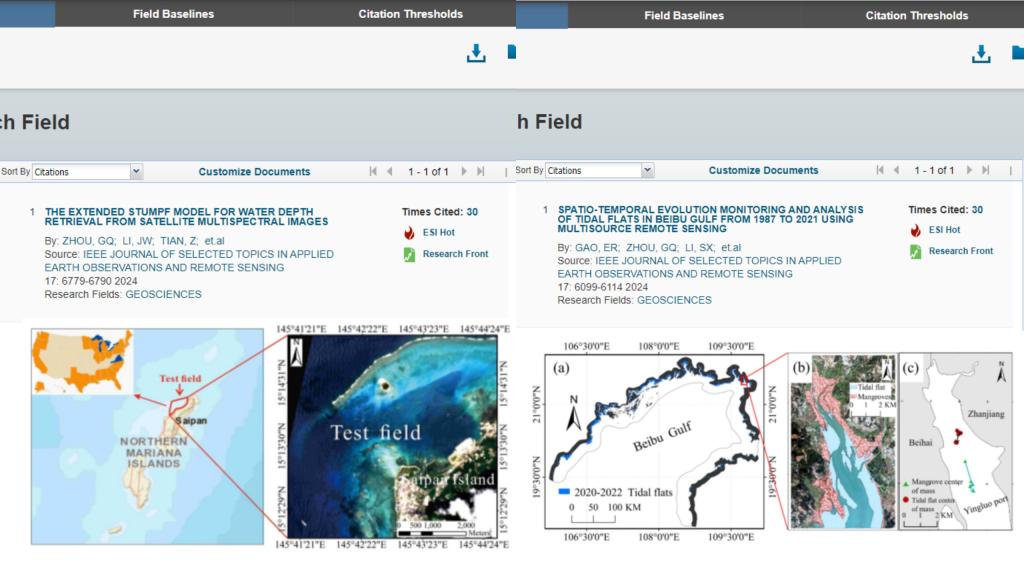Go to previous page in the tidal flats results
Screen dimensions: 1024x576
pyautogui.click(x=896, y=171)
